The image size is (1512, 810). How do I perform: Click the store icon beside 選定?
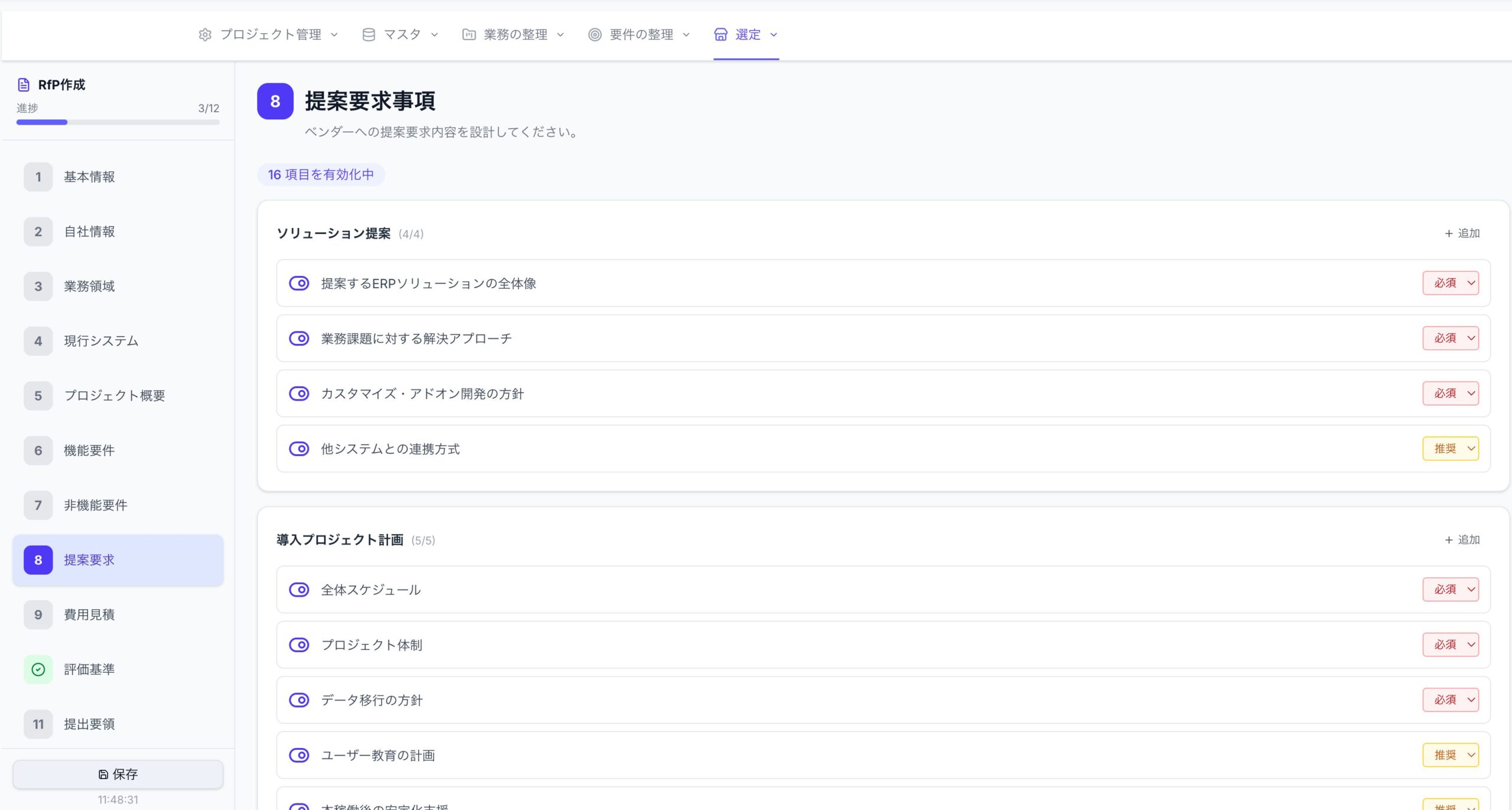(x=721, y=35)
